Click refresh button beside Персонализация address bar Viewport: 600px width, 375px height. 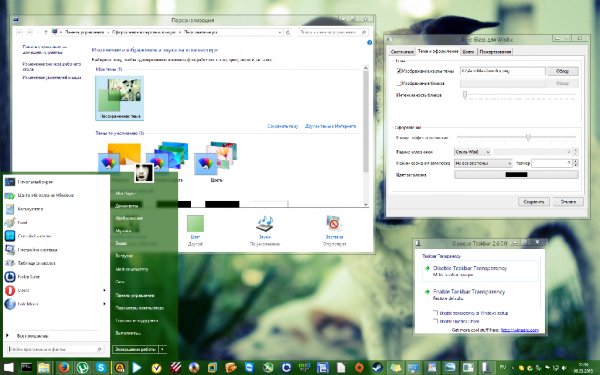coord(288,33)
